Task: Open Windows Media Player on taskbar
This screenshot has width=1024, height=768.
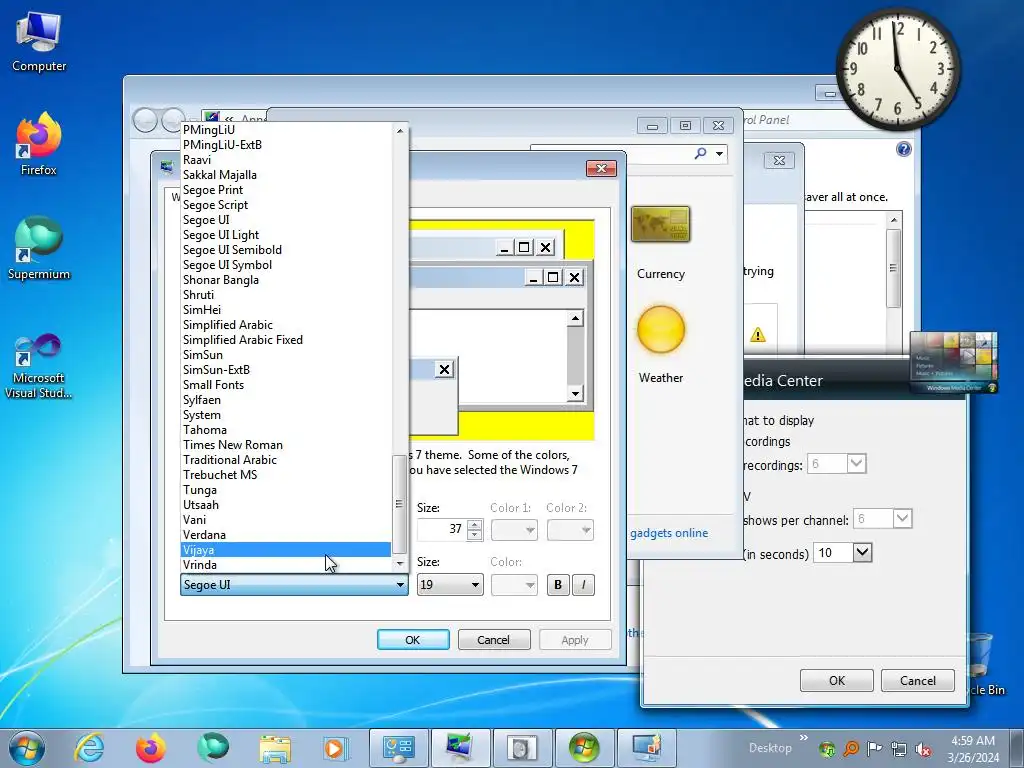Action: tap(336, 748)
